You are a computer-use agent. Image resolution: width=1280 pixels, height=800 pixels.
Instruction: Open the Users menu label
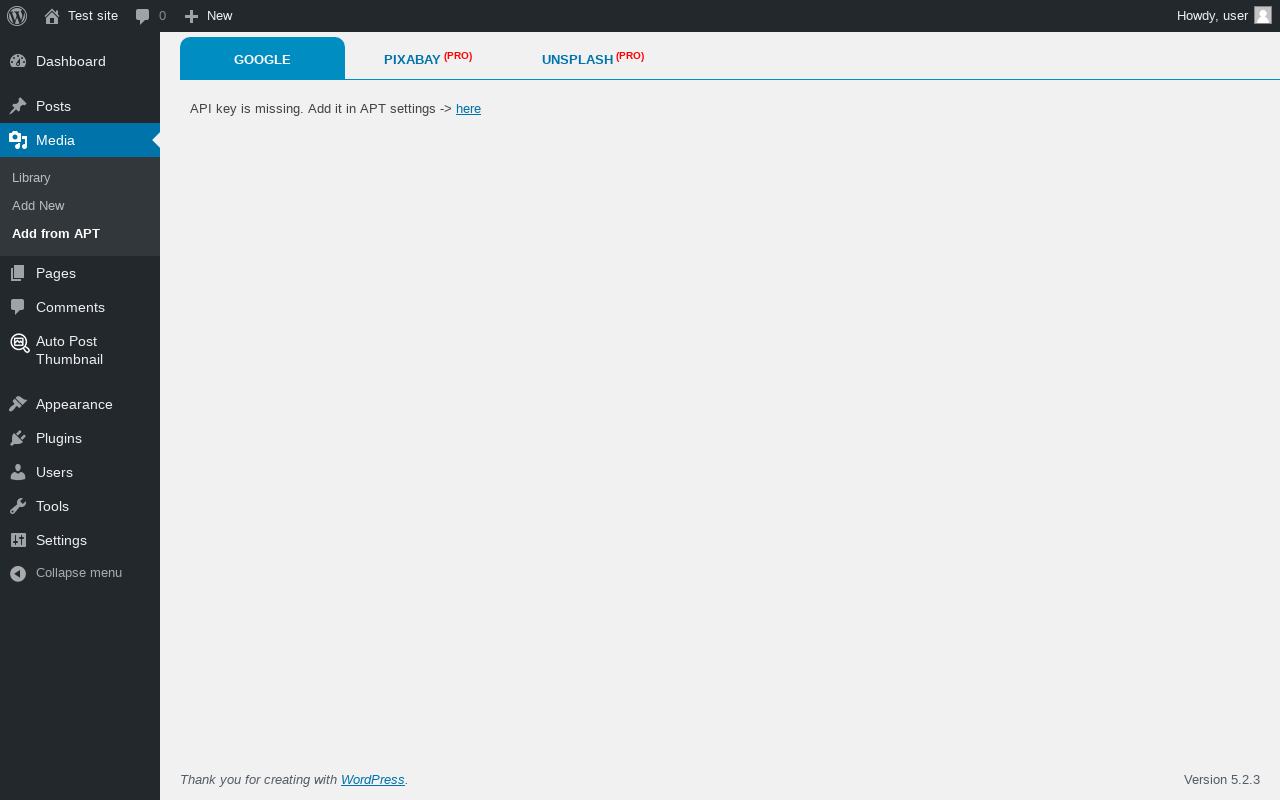point(54,472)
